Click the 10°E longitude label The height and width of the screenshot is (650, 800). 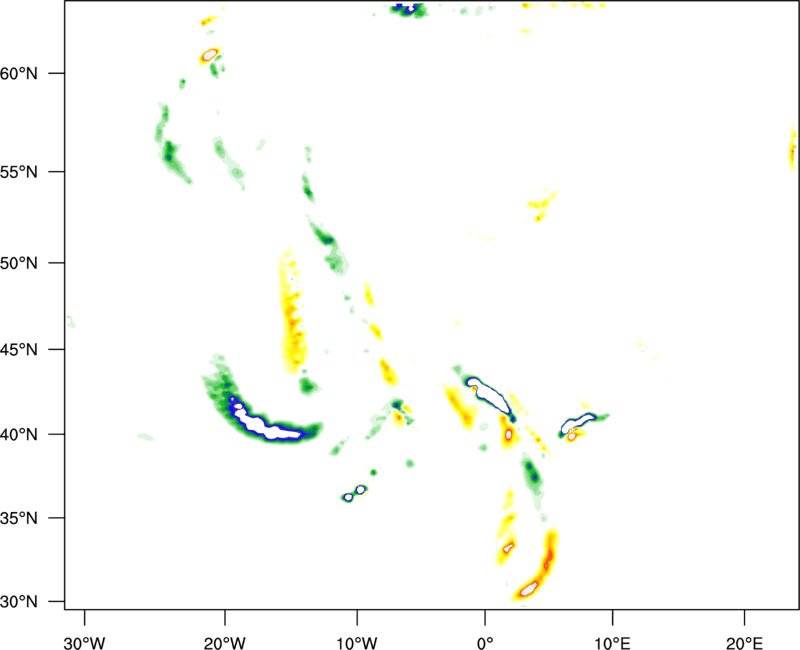pos(612,643)
